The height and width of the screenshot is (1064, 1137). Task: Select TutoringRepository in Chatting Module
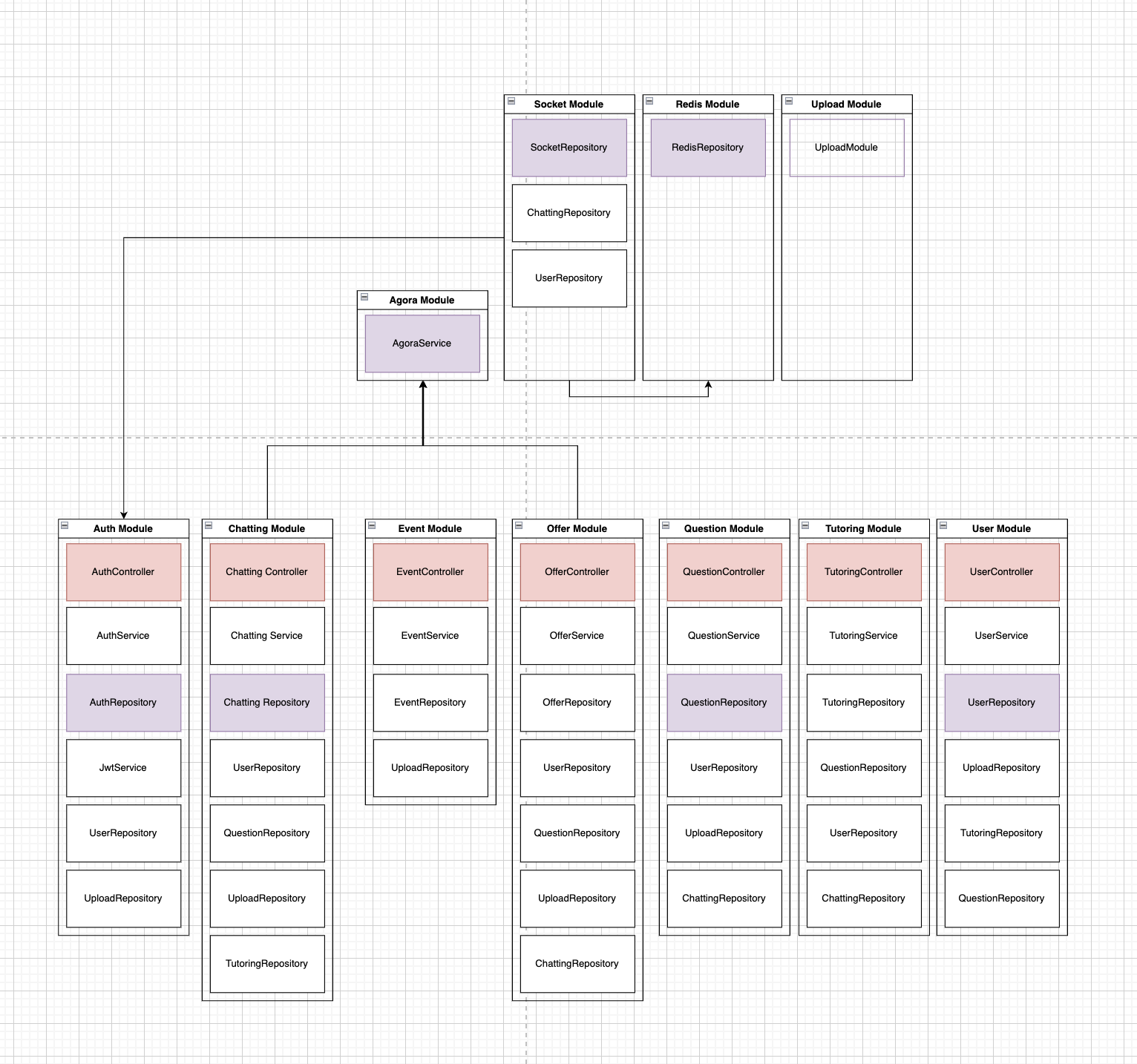point(267,964)
